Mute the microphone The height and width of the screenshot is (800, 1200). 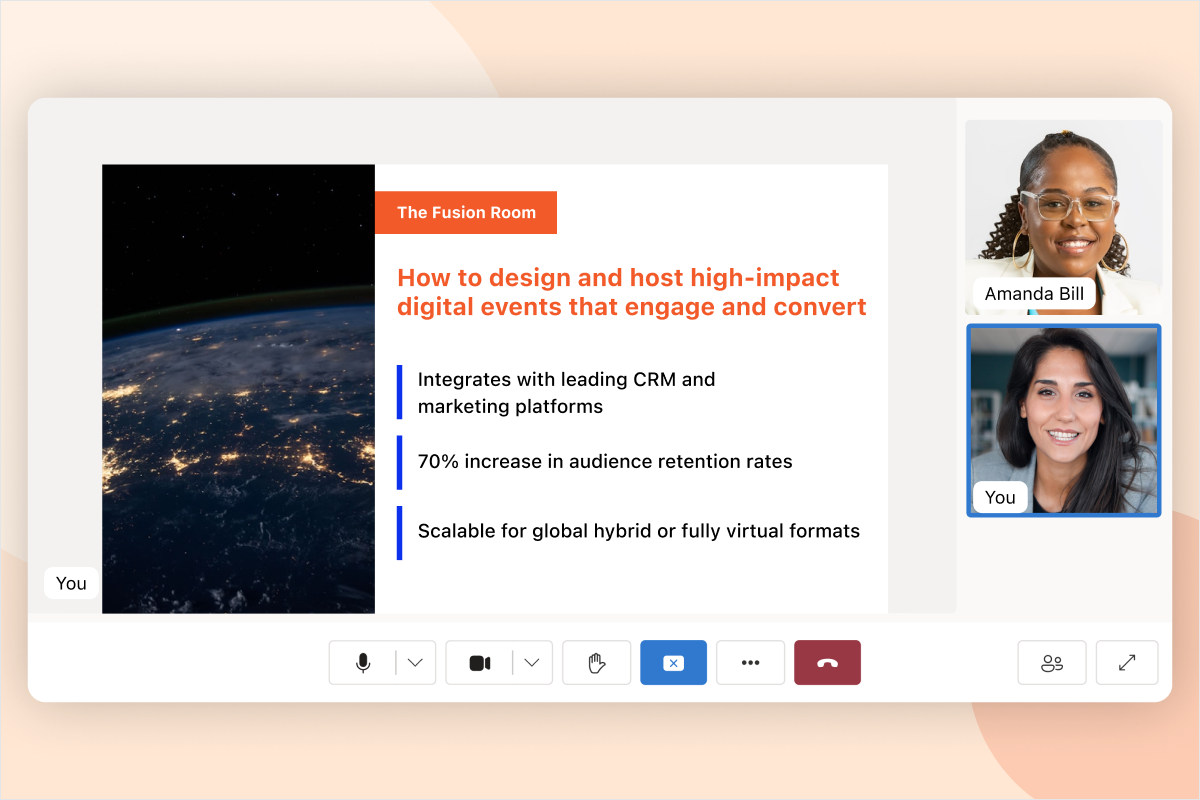point(363,663)
